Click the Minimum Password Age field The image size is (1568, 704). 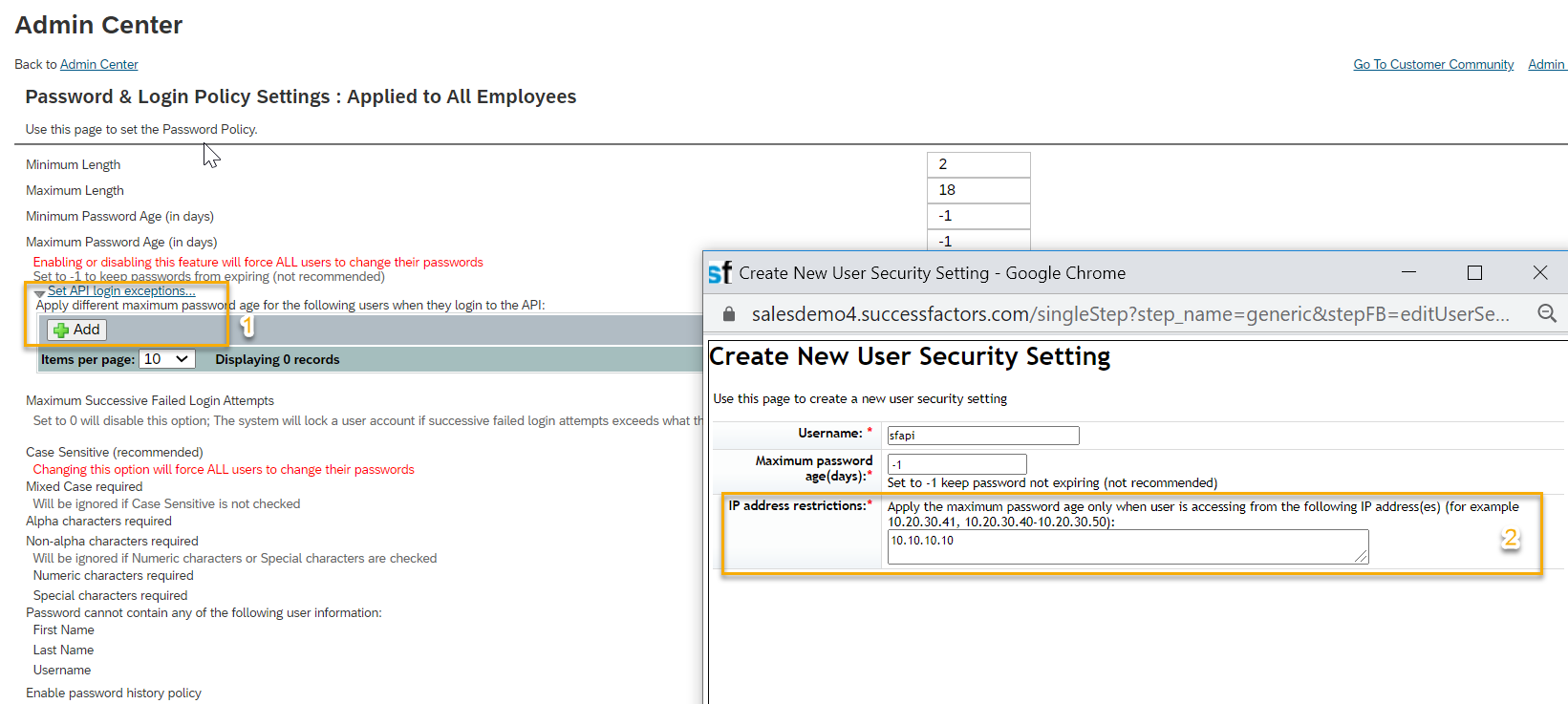pos(978,216)
